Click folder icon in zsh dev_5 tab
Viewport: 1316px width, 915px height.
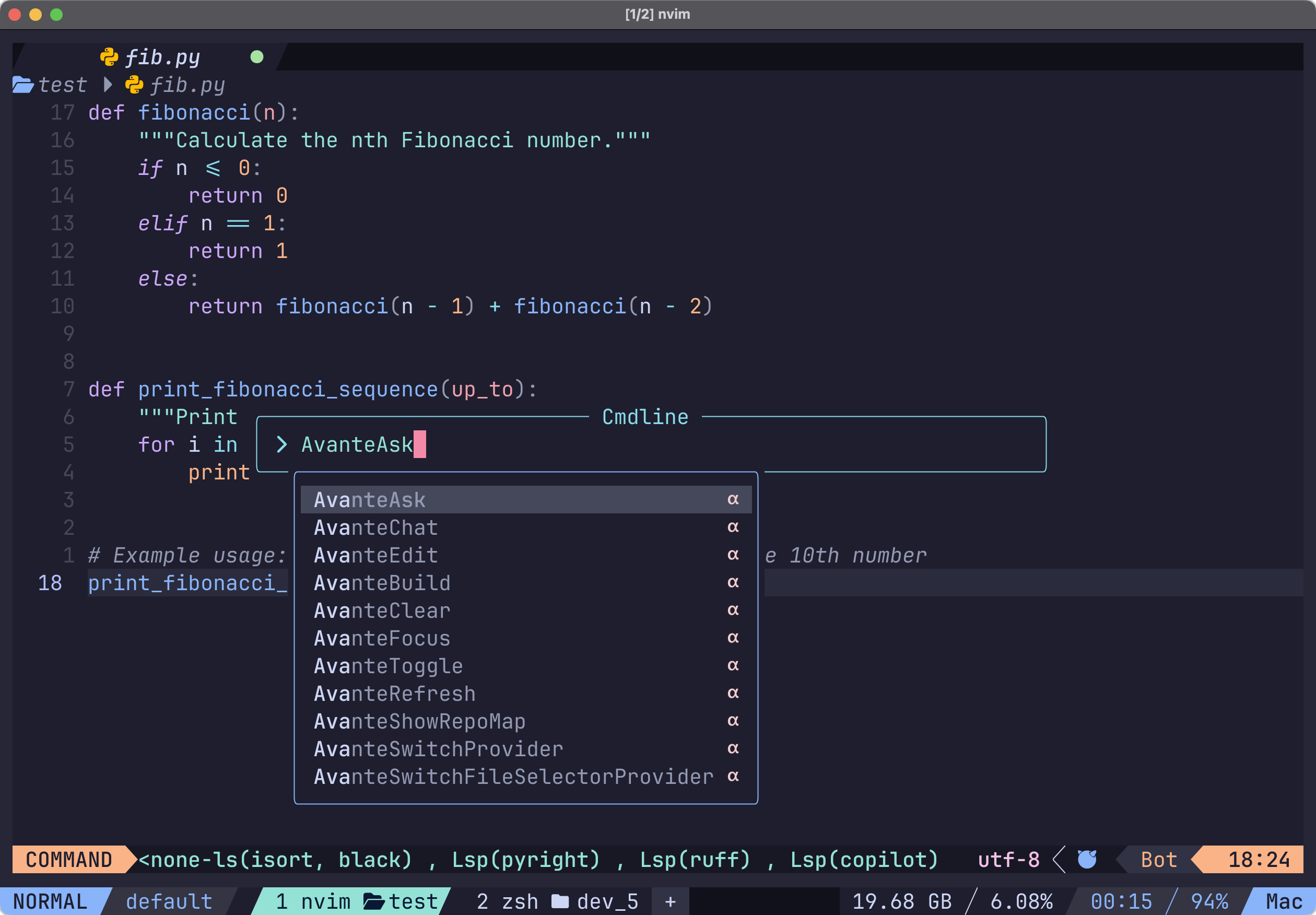point(560,901)
